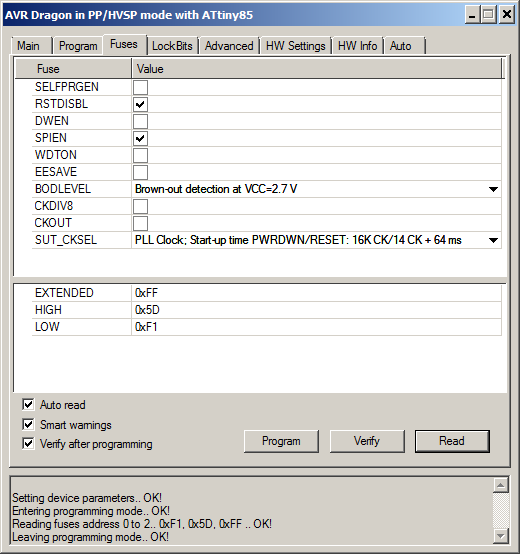The height and width of the screenshot is (554, 520).
Task: Open the HW Settings tab
Action: pyautogui.click(x=296, y=46)
